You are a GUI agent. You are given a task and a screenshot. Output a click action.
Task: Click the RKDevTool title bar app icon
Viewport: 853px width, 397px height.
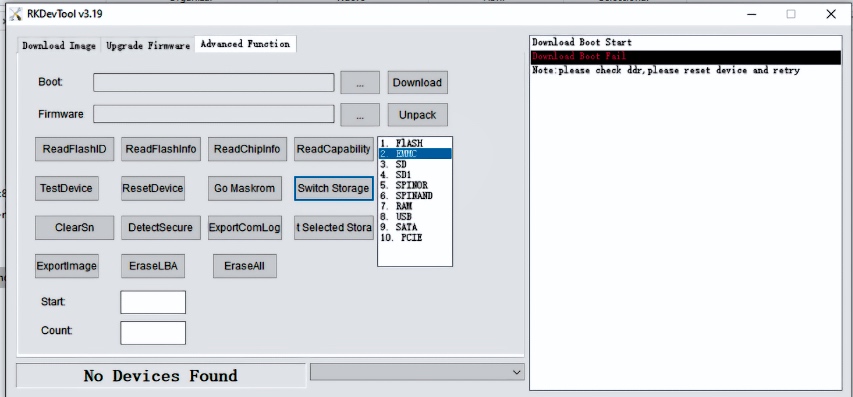(x=16, y=14)
